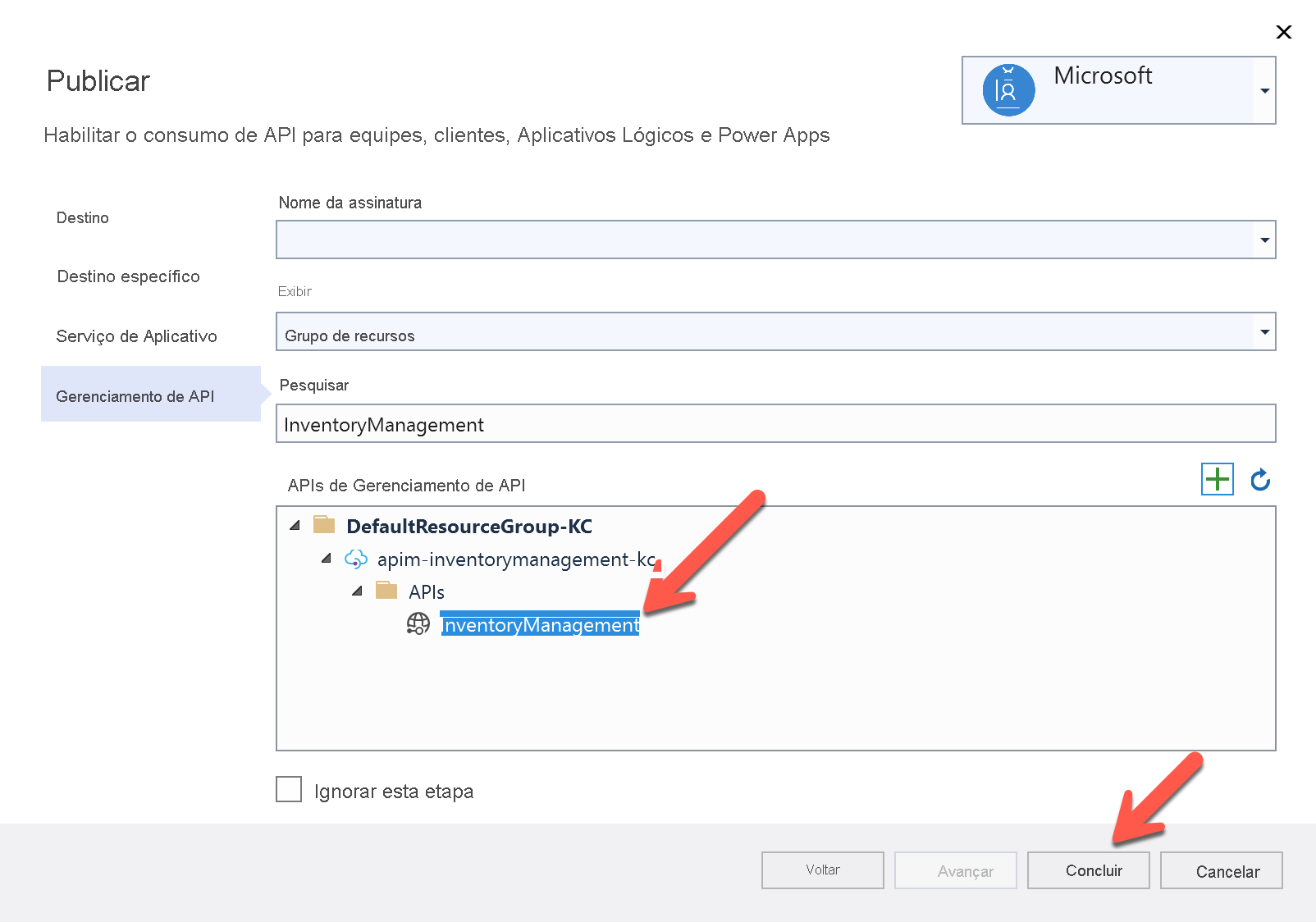The width and height of the screenshot is (1316, 922).
Task: Open the Nome da assinatura dropdown
Action: (775, 240)
